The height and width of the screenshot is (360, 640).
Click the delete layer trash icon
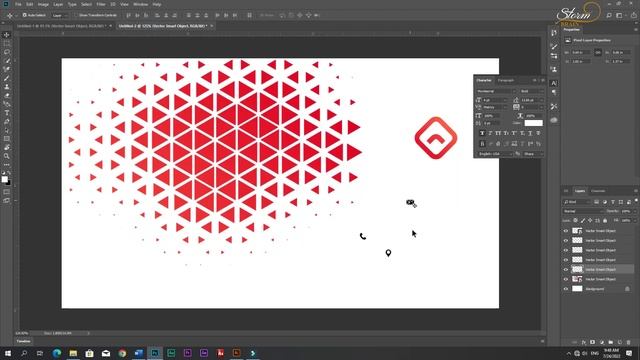(629, 342)
